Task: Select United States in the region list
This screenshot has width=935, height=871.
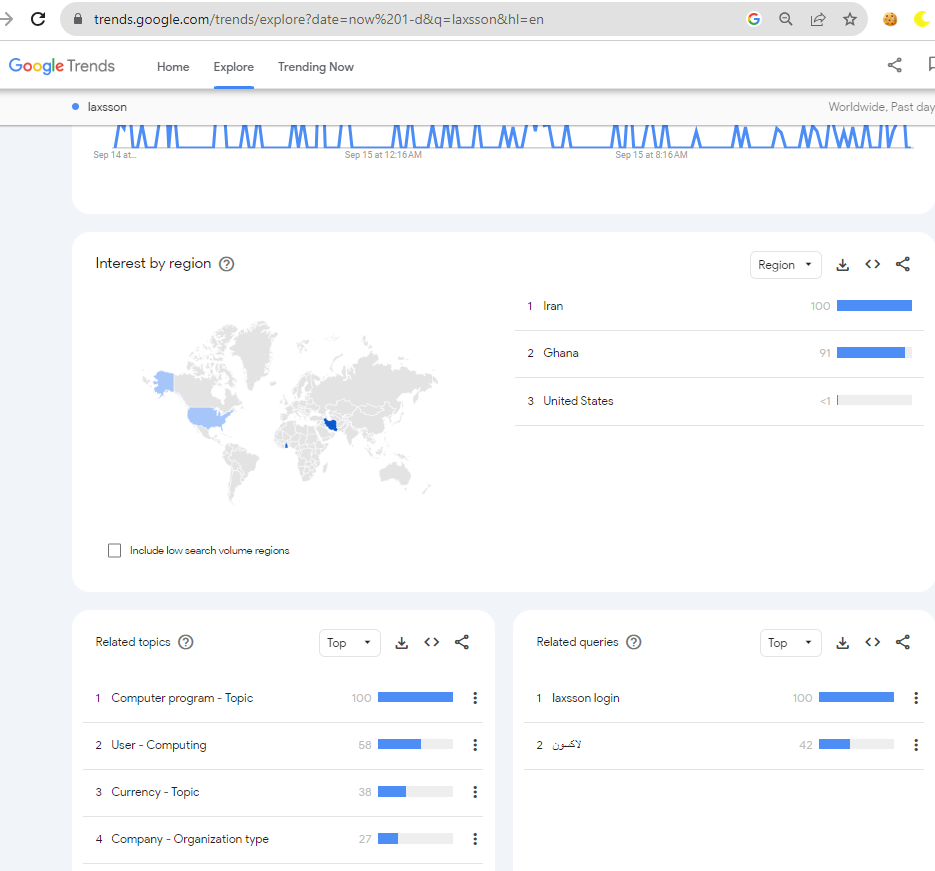Action: click(x=578, y=401)
